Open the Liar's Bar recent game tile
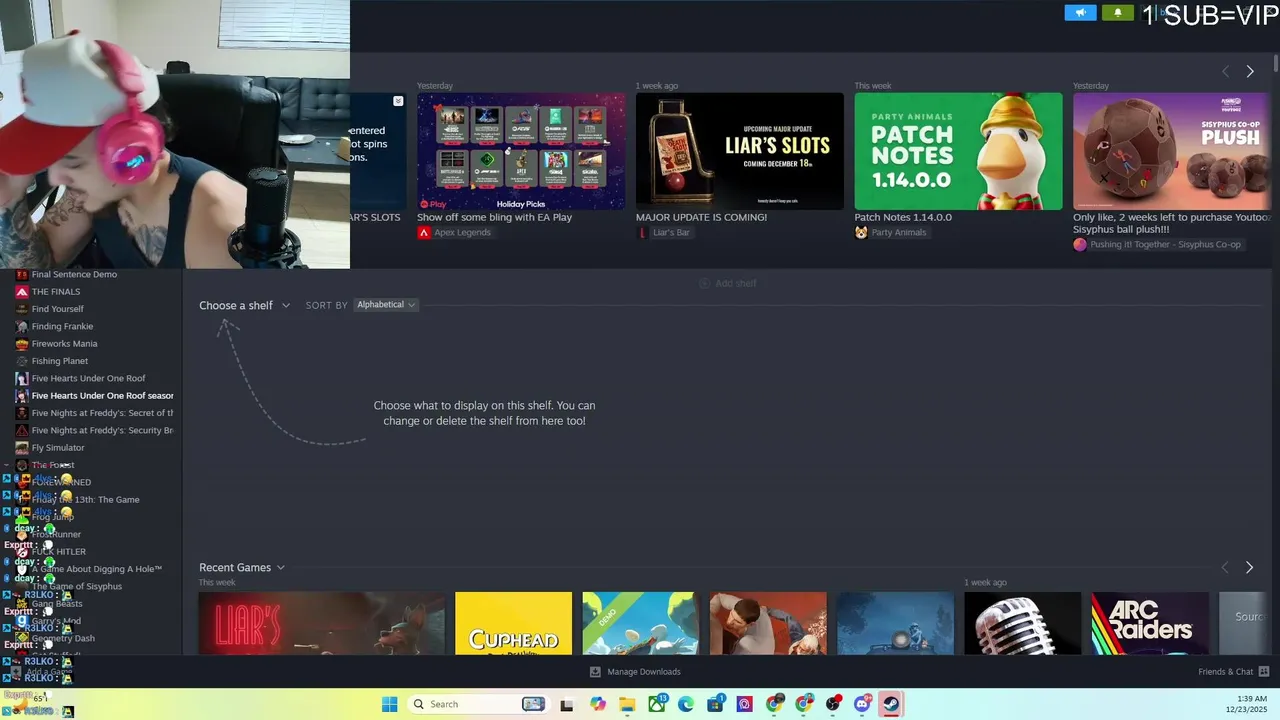 (322, 623)
